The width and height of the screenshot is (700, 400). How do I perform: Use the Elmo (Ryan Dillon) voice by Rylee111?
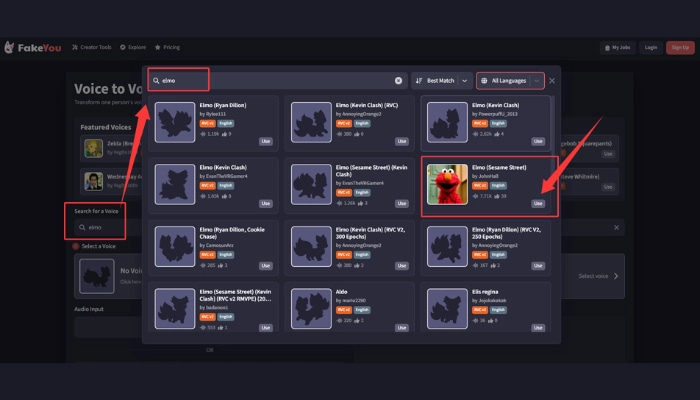[266, 141]
